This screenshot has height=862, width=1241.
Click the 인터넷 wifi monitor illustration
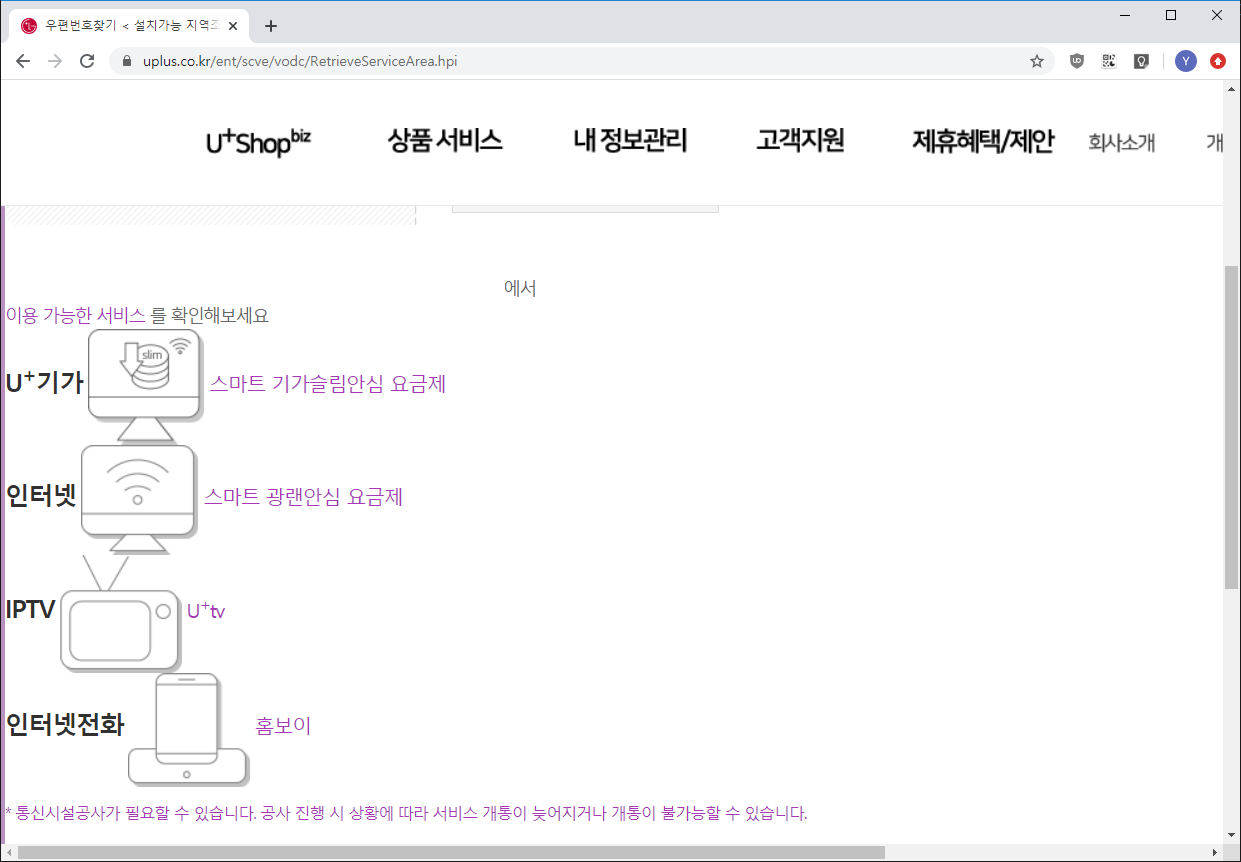pyautogui.click(x=138, y=498)
